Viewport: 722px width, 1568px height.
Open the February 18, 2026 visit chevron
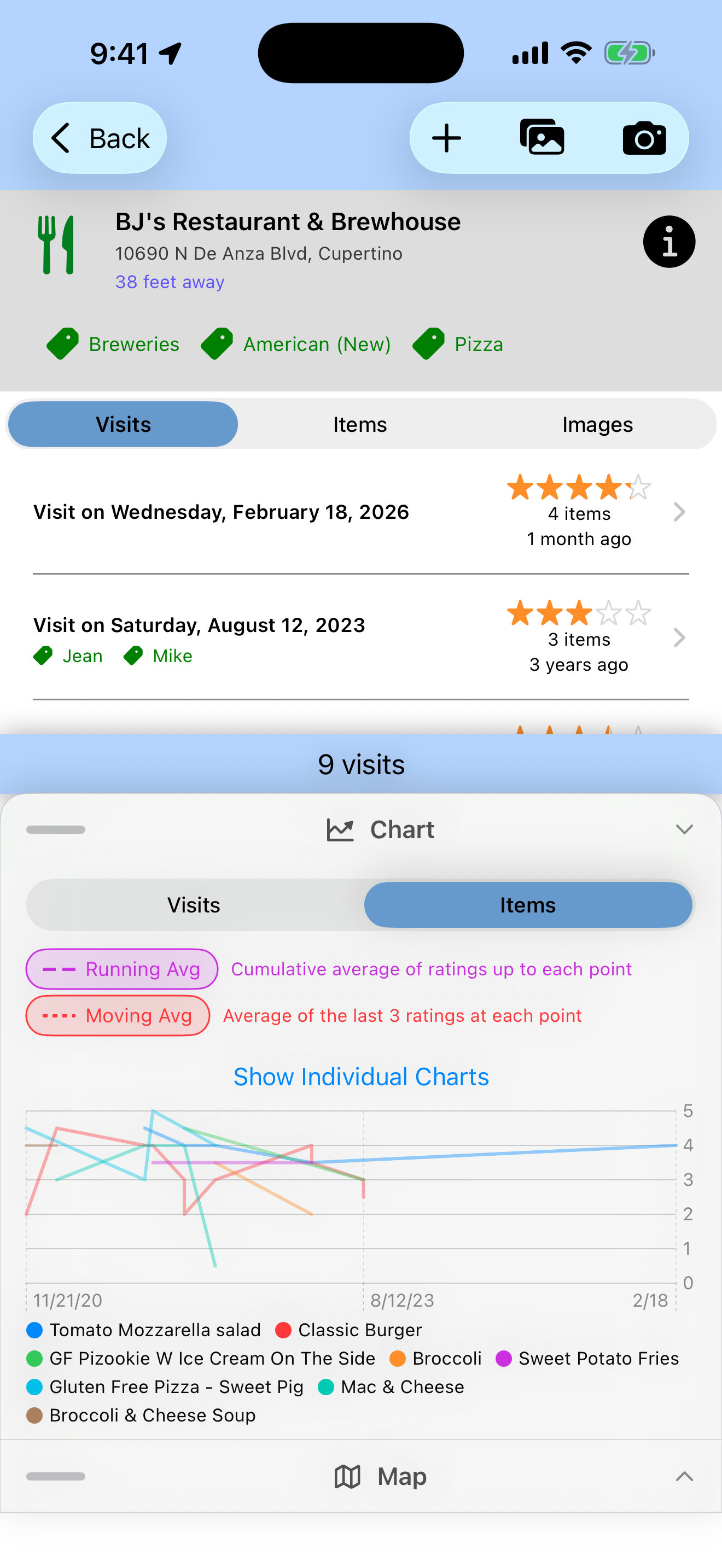(679, 512)
